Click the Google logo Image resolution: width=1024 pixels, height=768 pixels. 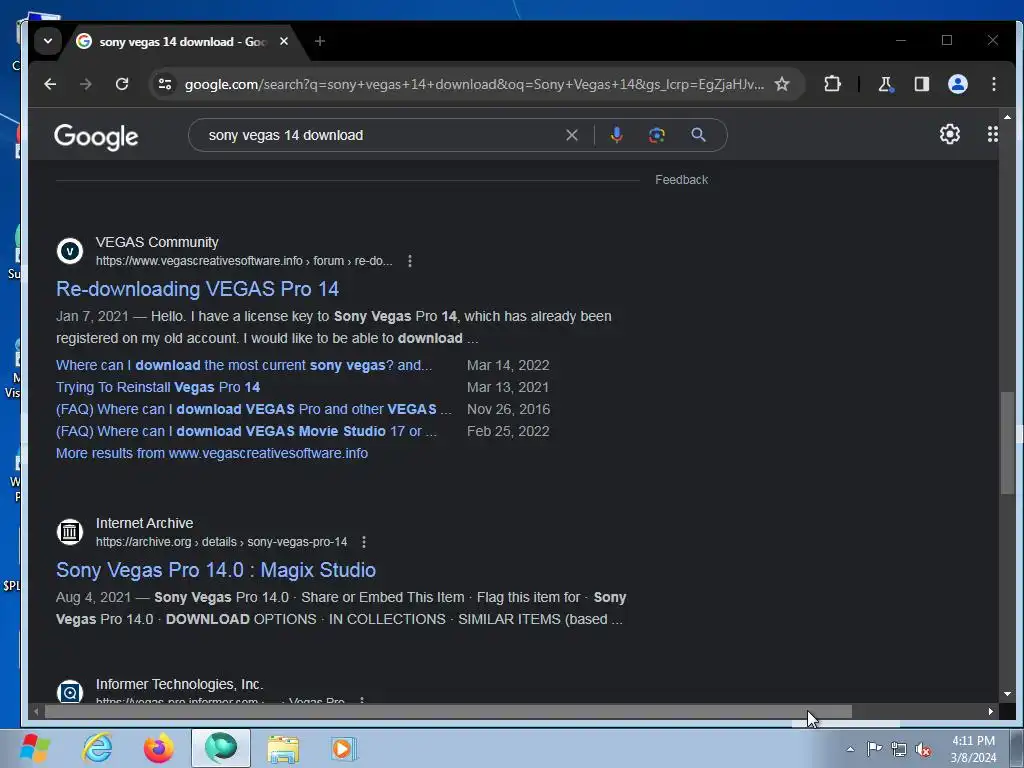(96, 136)
